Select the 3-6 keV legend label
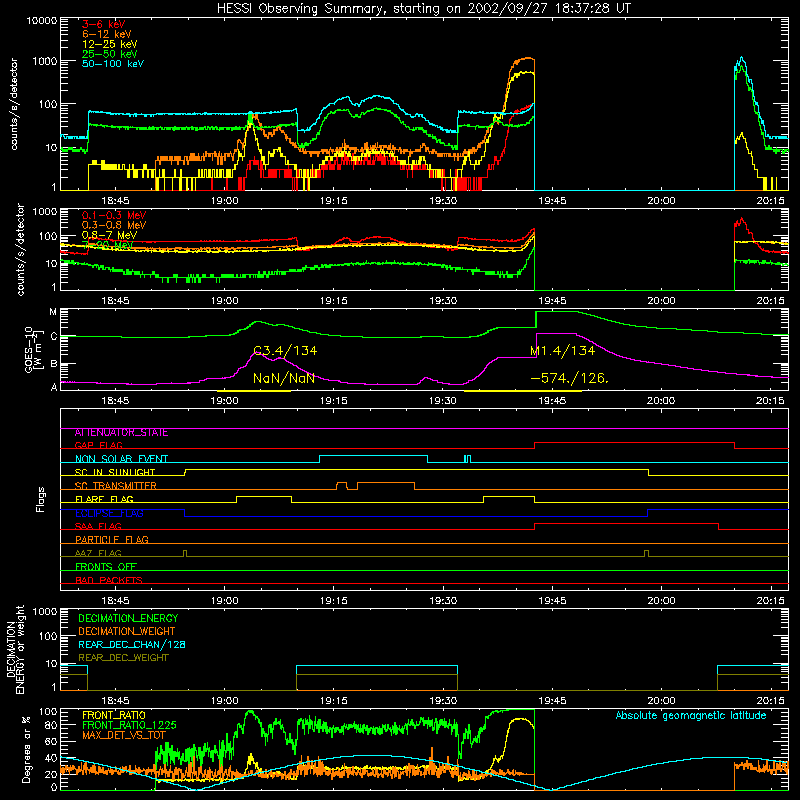The image size is (800, 800). [103, 24]
